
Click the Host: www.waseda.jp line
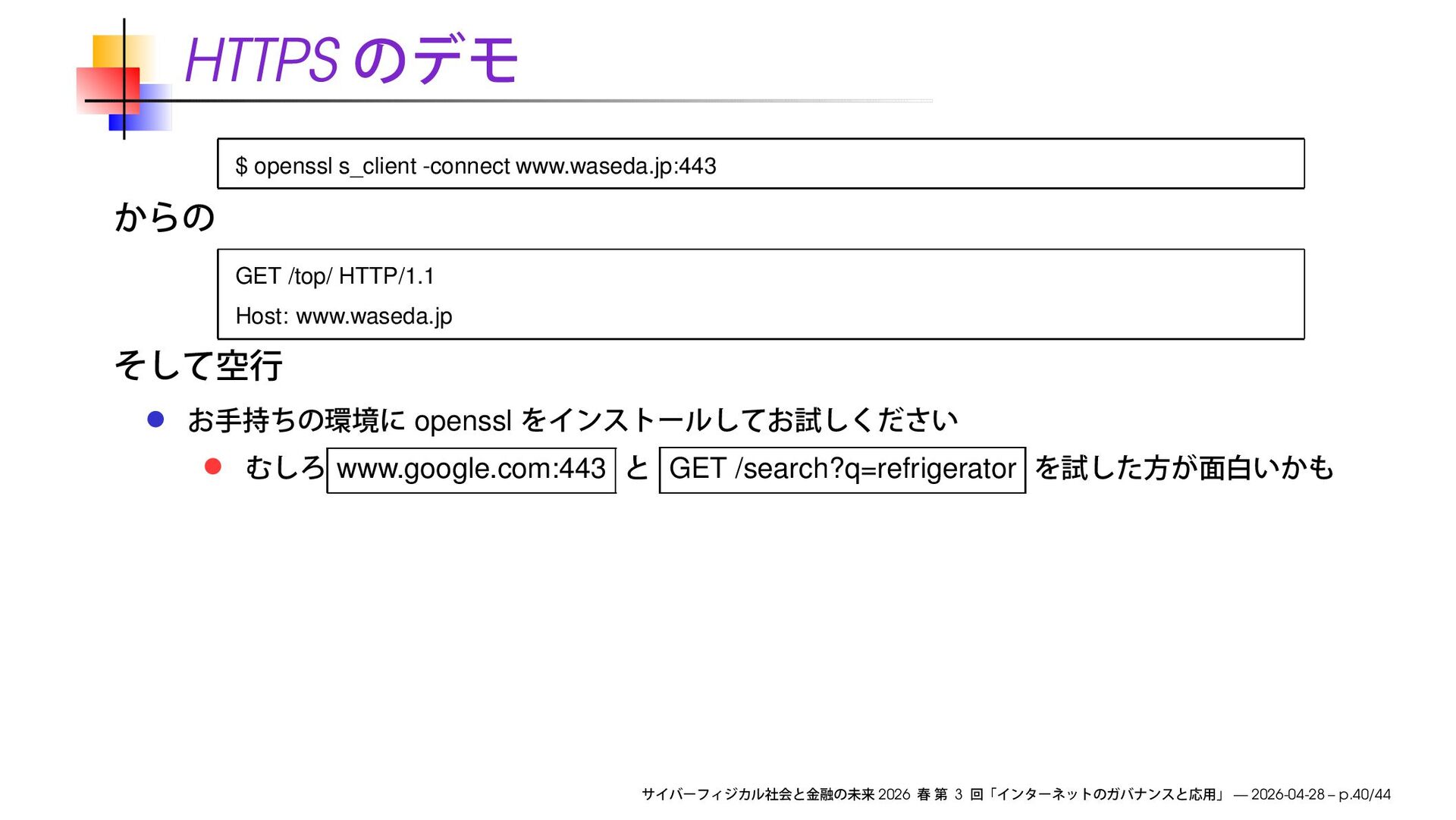coord(344,316)
